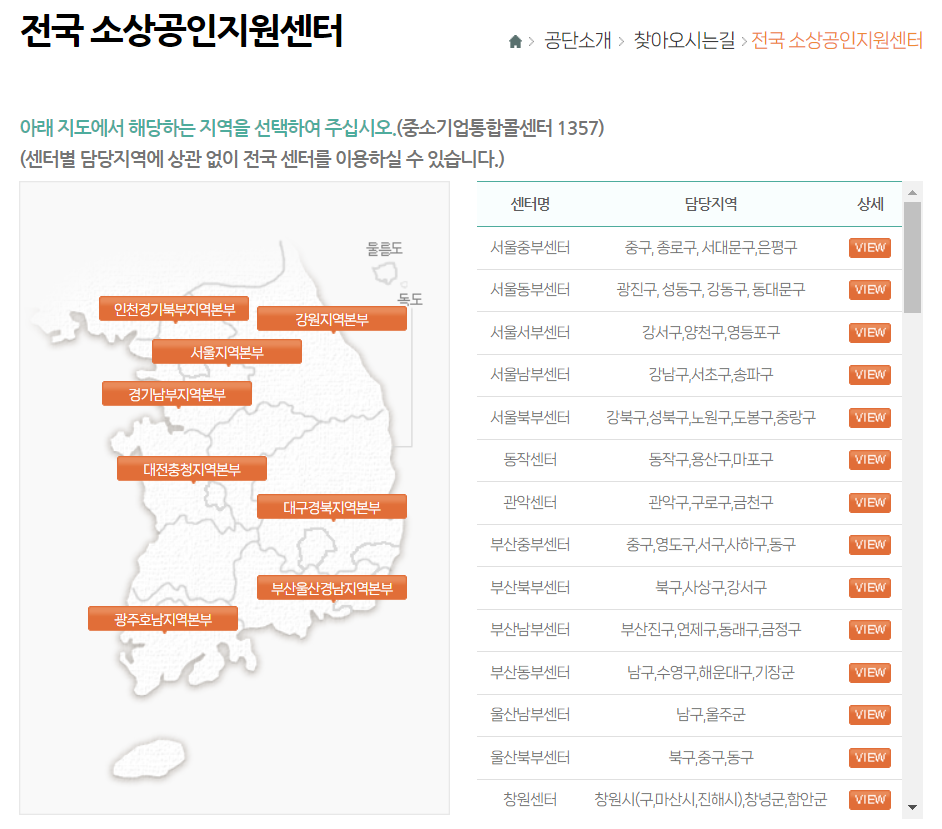Image resolution: width=942 pixels, height=829 pixels.
Task: View details for 울산남부센터
Action: click(x=869, y=715)
